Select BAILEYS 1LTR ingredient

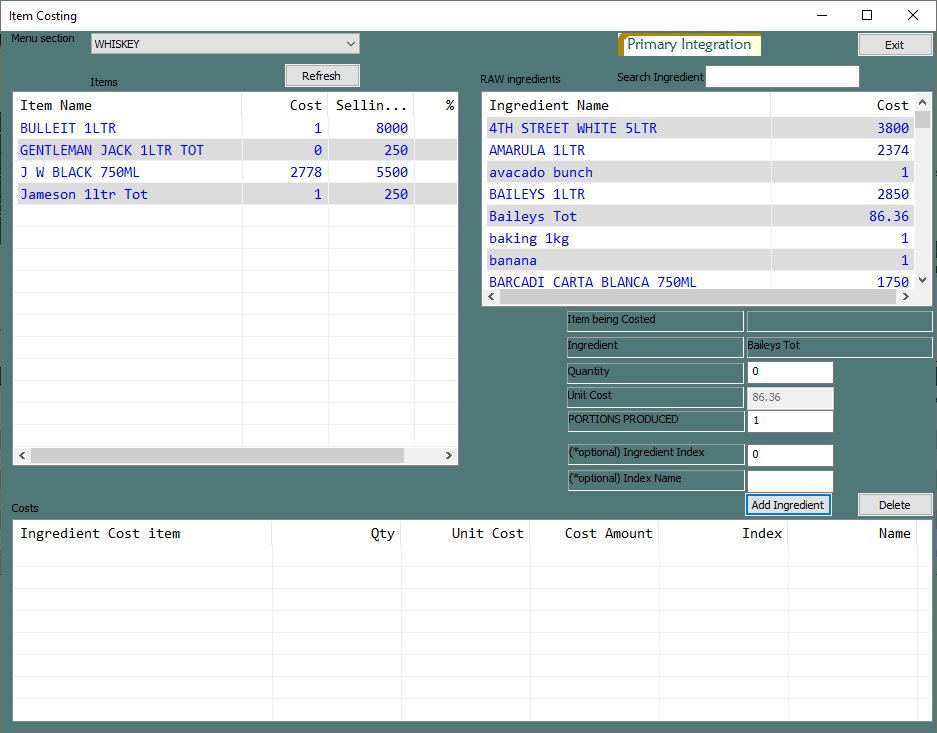click(x=699, y=194)
